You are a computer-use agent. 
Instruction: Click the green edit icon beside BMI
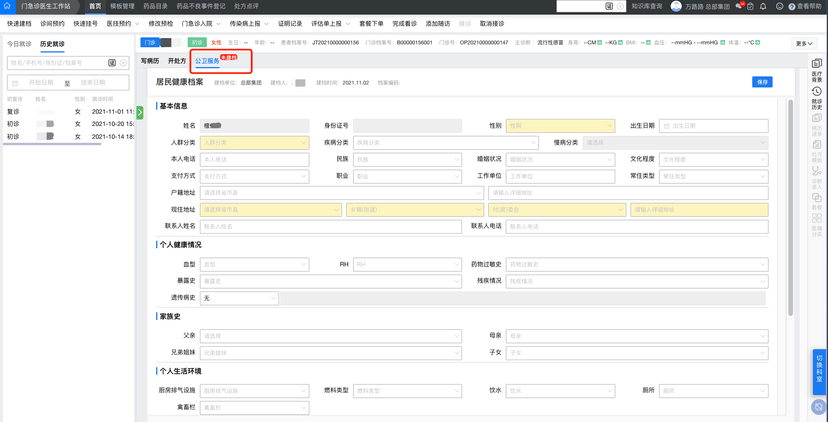pos(648,42)
